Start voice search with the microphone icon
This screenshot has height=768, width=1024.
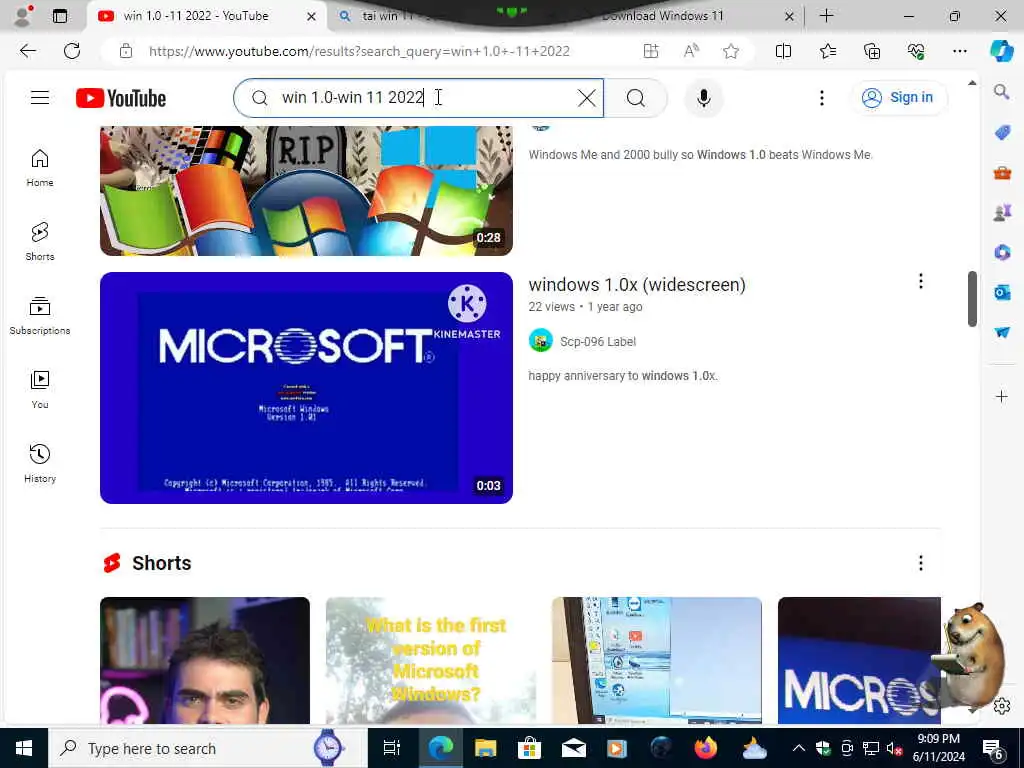click(x=703, y=98)
